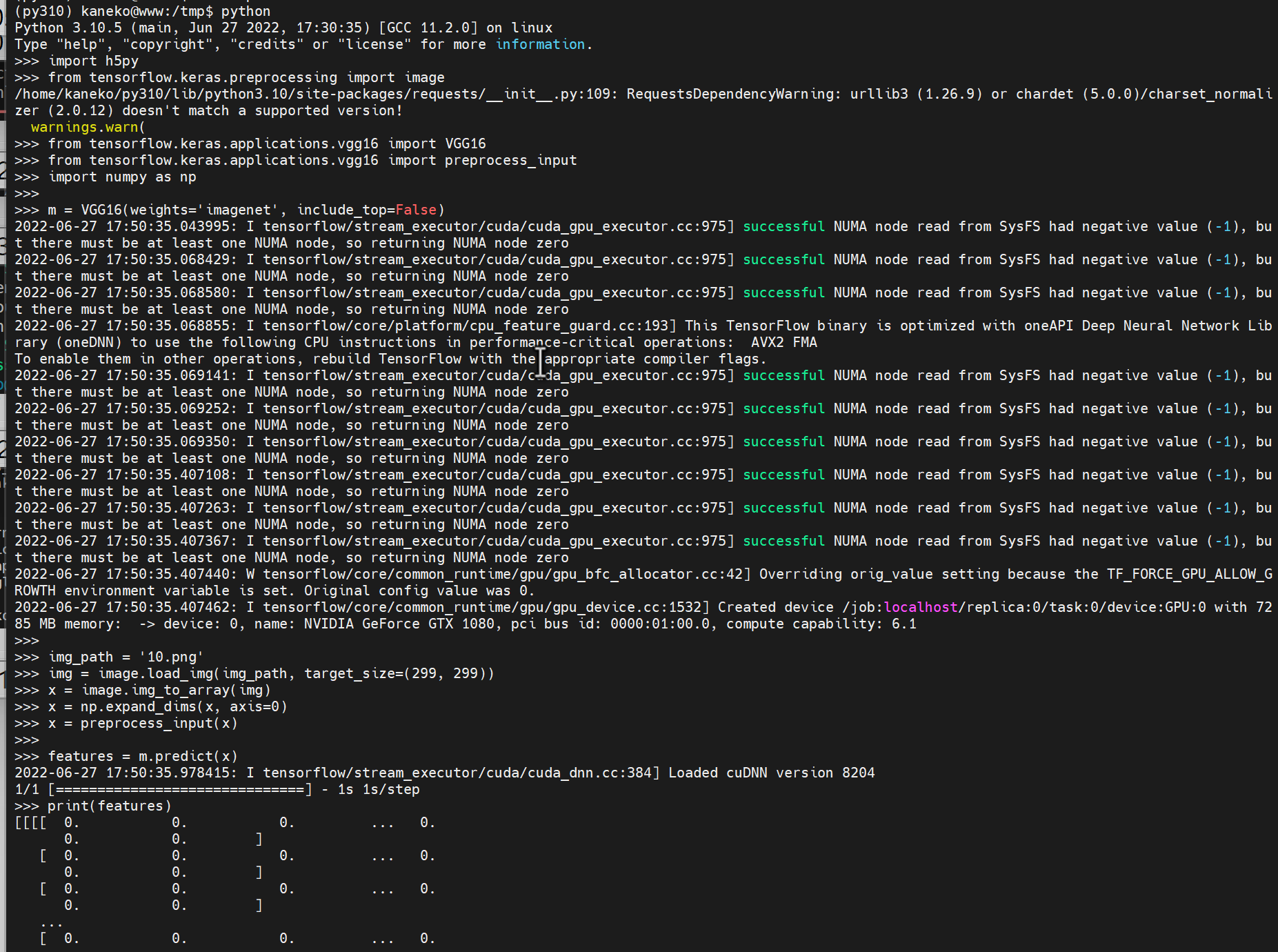This screenshot has height=952, width=1278.
Task: Click the 'image.load_img' target_size line
Action: coord(254,673)
